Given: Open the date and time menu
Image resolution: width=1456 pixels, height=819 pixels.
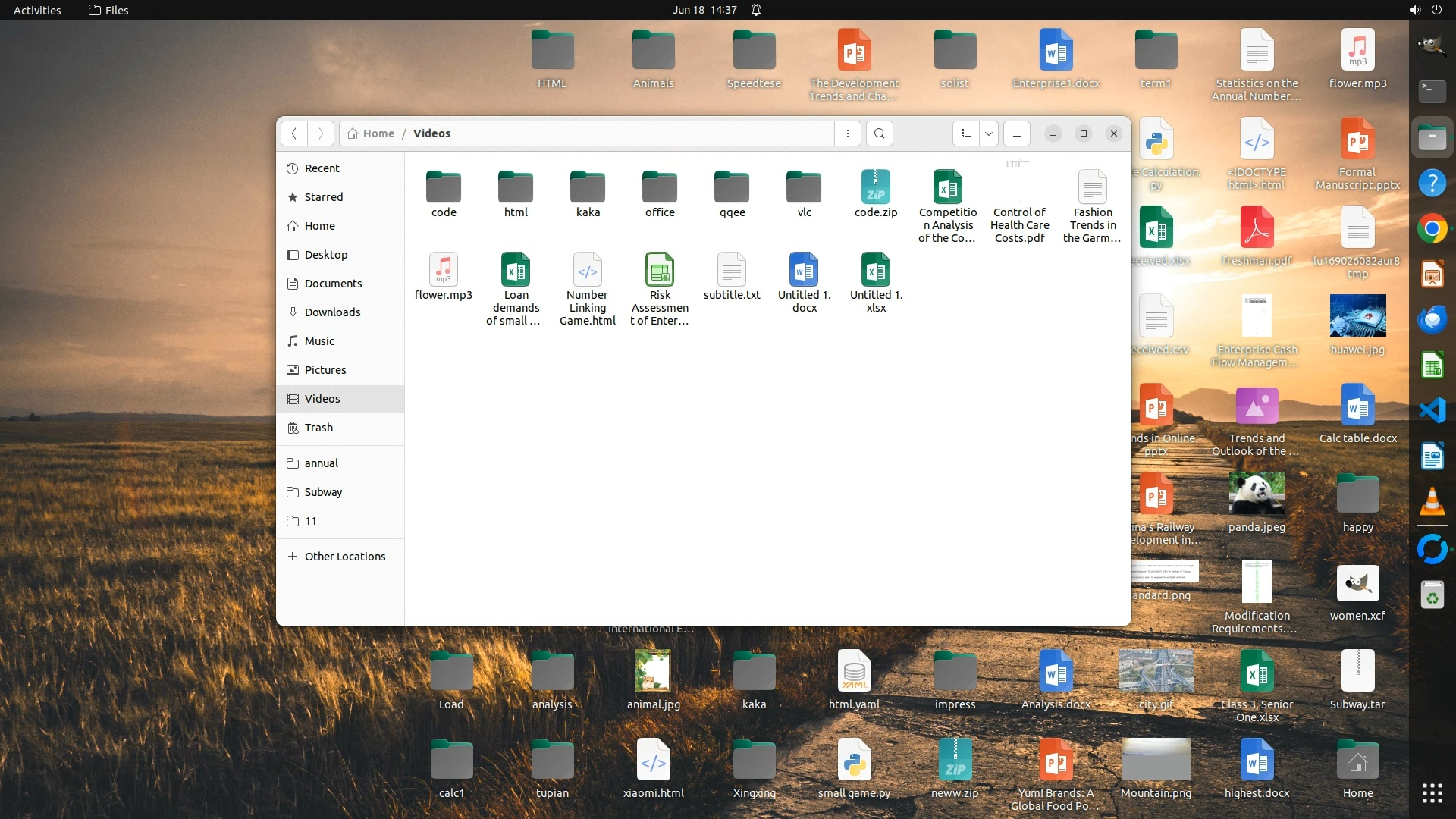Looking at the screenshot, I should [x=704, y=10].
